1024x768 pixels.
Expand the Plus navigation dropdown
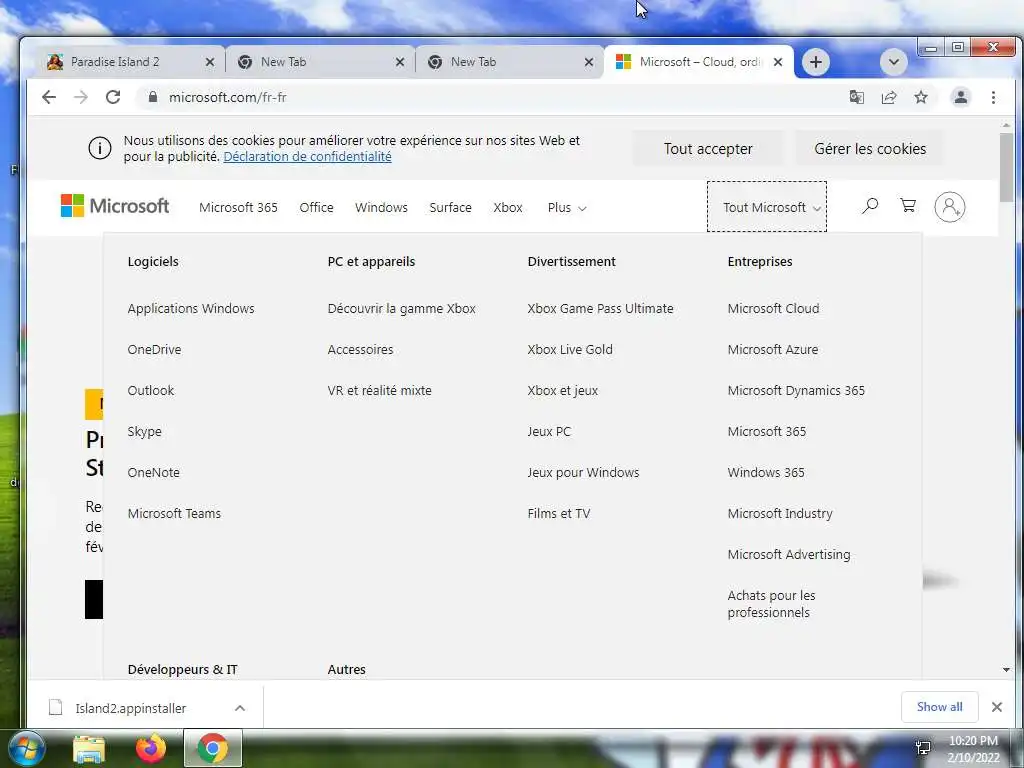pyautogui.click(x=567, y=208)
